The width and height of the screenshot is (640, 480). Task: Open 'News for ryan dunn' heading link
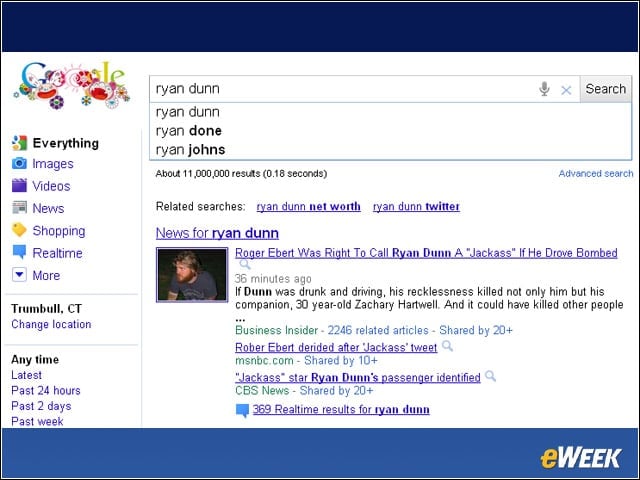click(217, 233)
